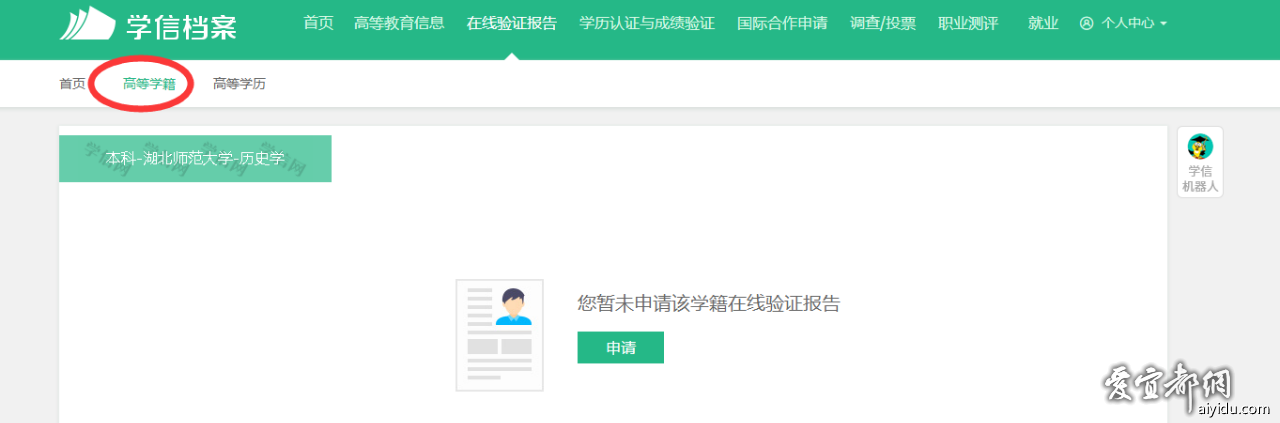Screen dimensions: 1280x423
Task: Expand the 个人中心 dropdown arrow
Action: tap(1164, 23)
